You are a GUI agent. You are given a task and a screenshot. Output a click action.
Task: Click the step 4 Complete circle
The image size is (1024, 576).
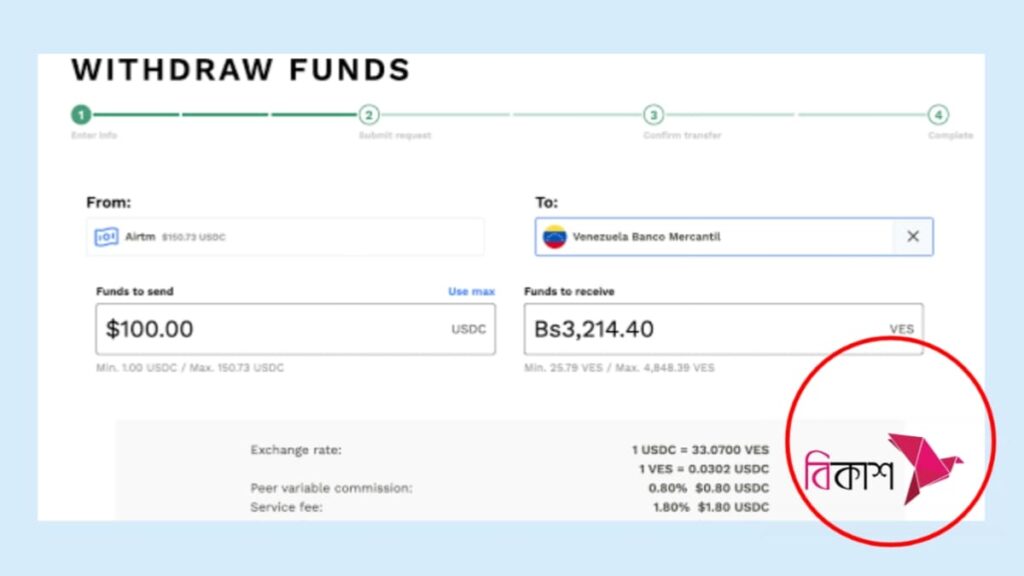(x=938, y=115)
